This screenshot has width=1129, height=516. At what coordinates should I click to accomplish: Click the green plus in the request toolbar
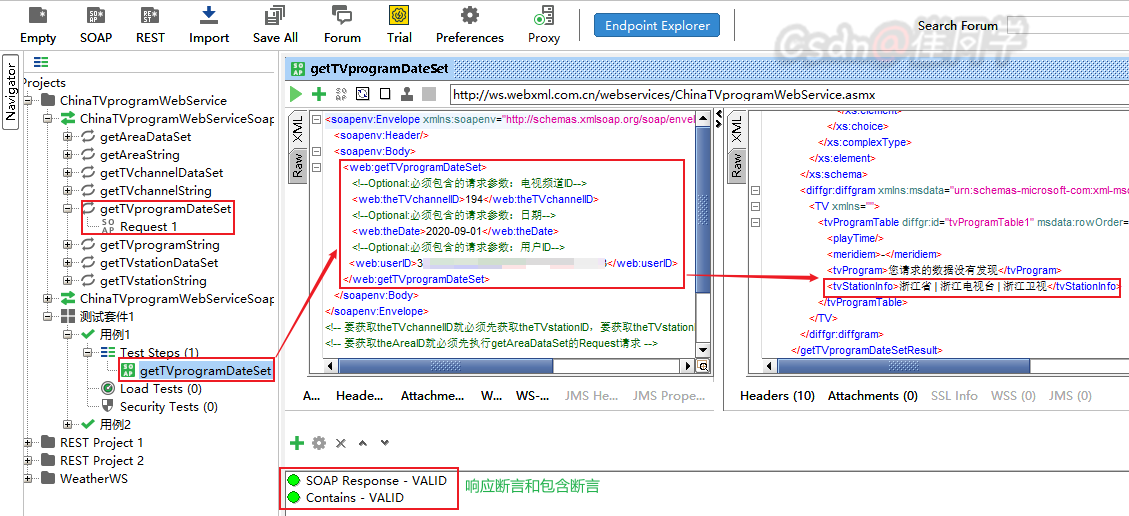(318, 94)
